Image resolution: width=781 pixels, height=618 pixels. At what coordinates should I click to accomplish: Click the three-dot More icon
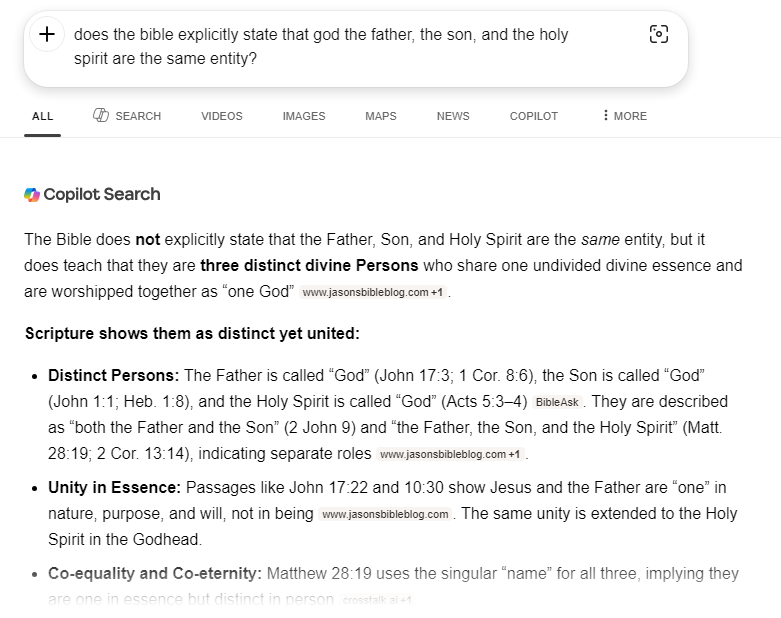(x=606, y=116)
